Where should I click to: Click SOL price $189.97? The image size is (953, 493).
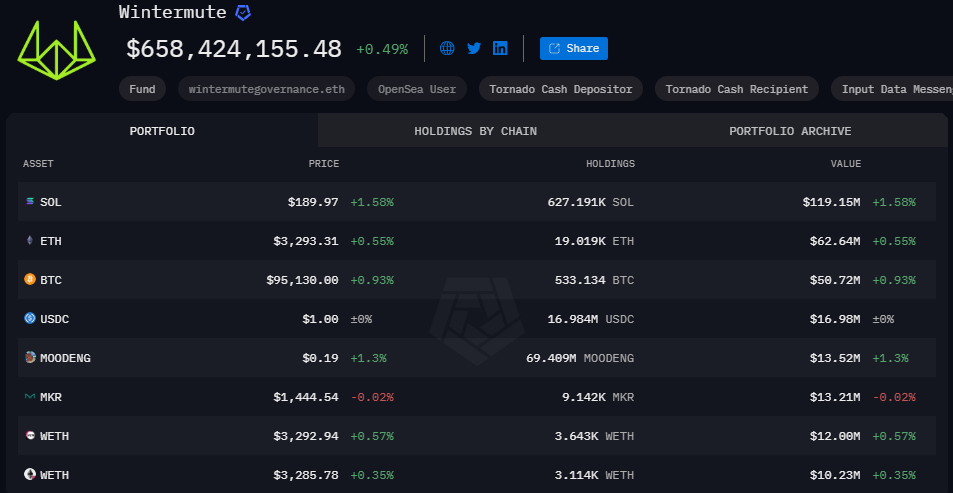point(313,202)
